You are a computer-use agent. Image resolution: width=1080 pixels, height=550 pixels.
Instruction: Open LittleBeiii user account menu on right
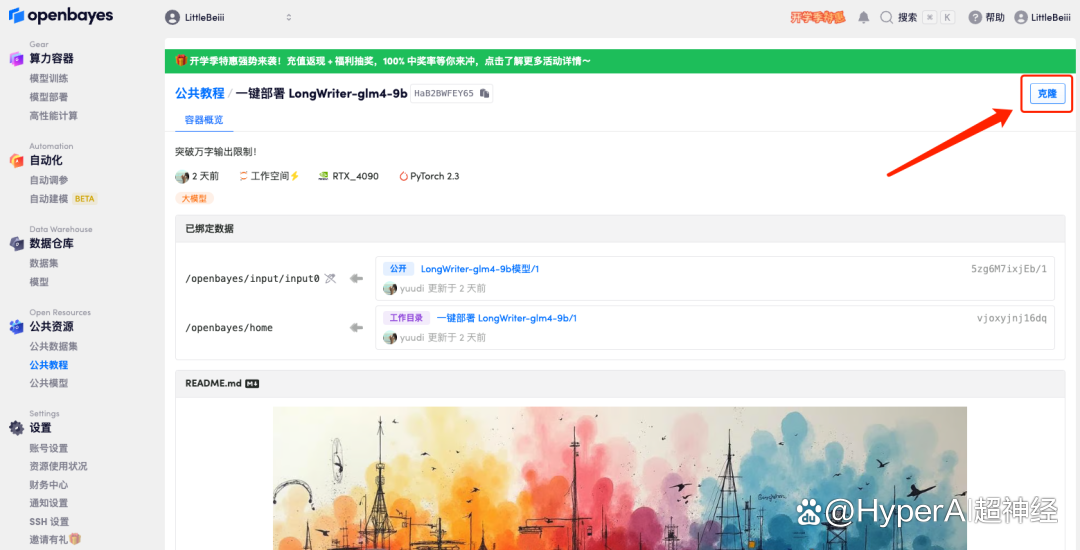pos(1042,18)
